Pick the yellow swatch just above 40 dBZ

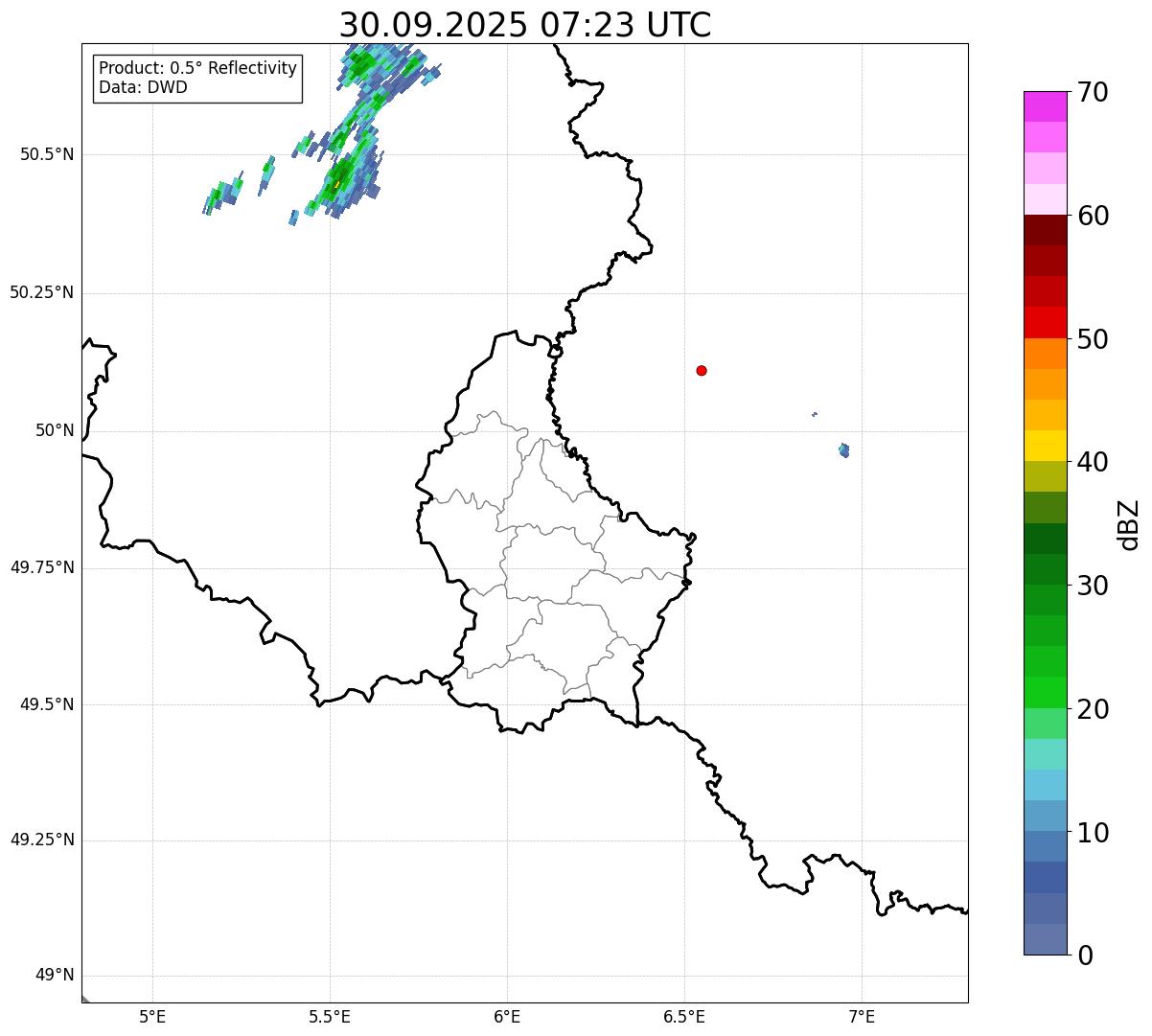pyautogui.click(x=1046, y=446)
